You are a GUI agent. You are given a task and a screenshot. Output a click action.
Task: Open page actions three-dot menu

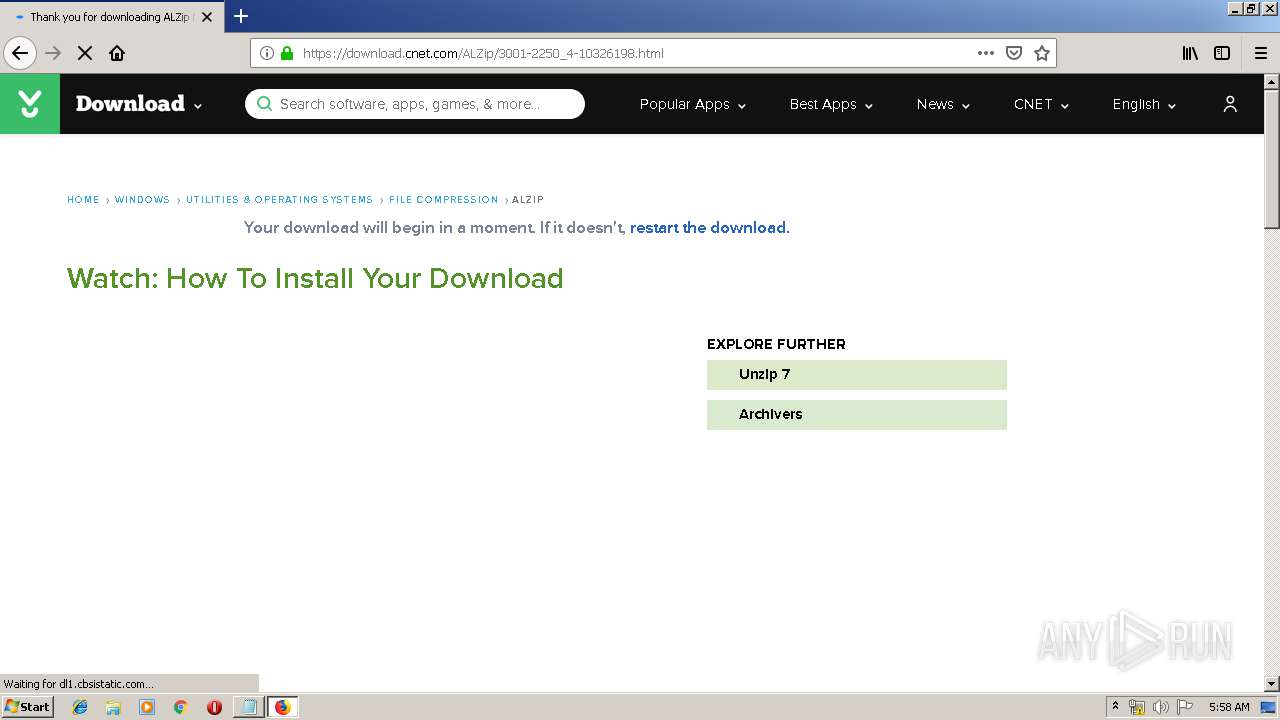[x=986, y=53]
